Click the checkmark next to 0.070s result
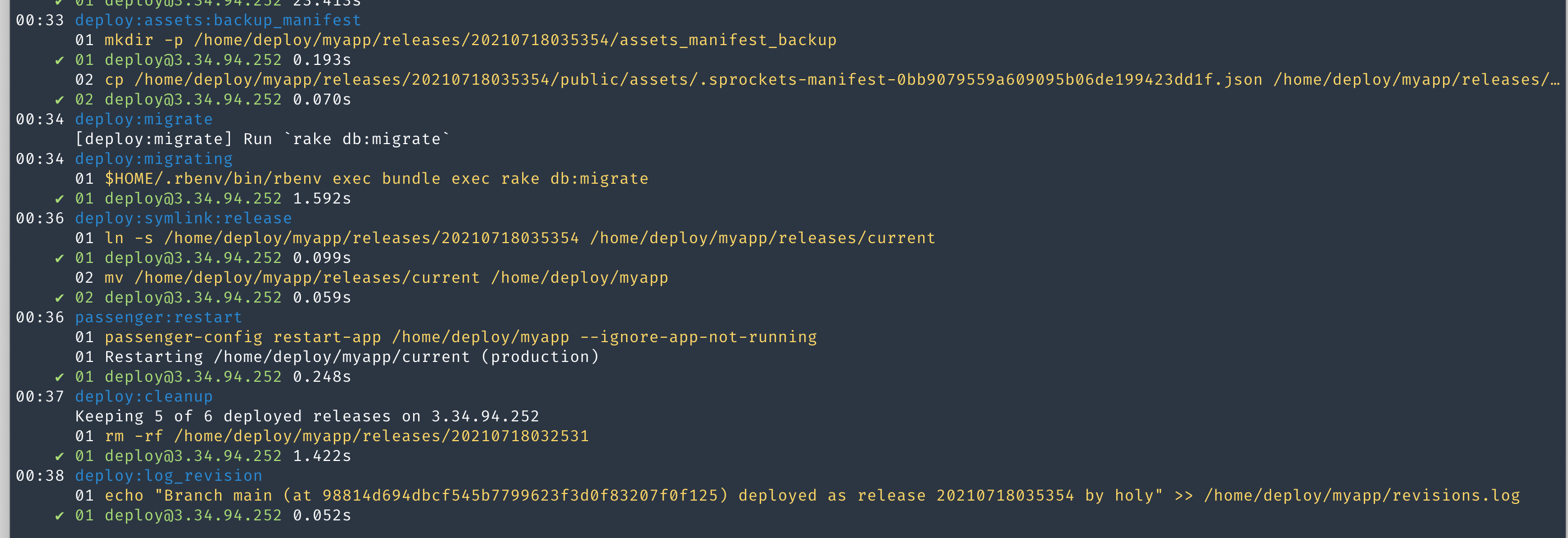The image size is (1568, 538). pos(59,100)
